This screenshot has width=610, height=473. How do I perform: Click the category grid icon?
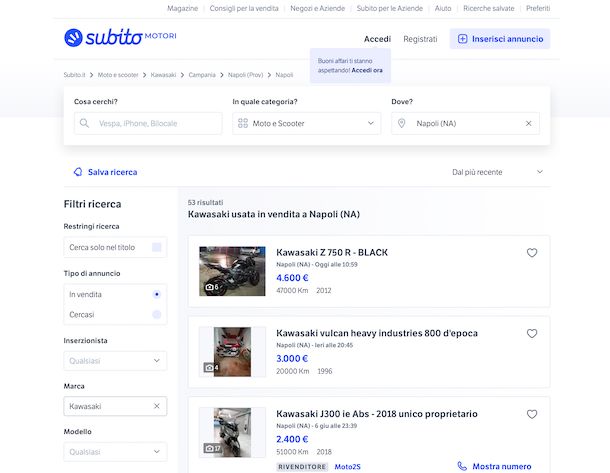243,123
